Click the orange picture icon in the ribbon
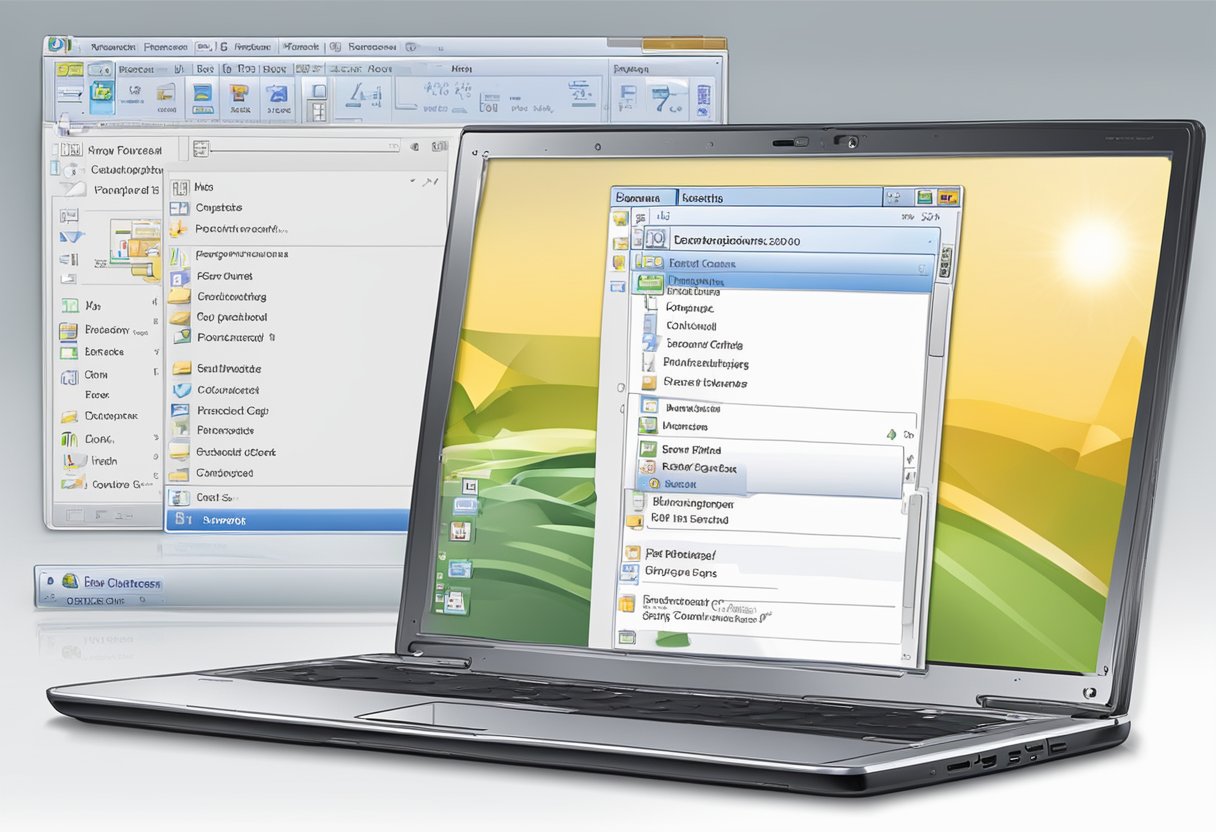The width and height of the screenshot is (1216, 832). [x=239, y=95]
